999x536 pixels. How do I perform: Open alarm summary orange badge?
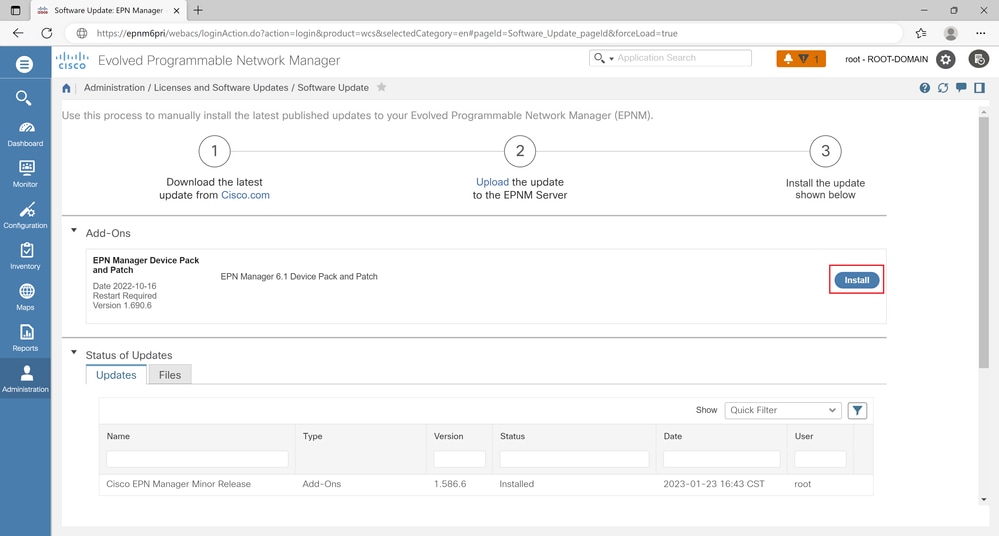coord(801,59)
